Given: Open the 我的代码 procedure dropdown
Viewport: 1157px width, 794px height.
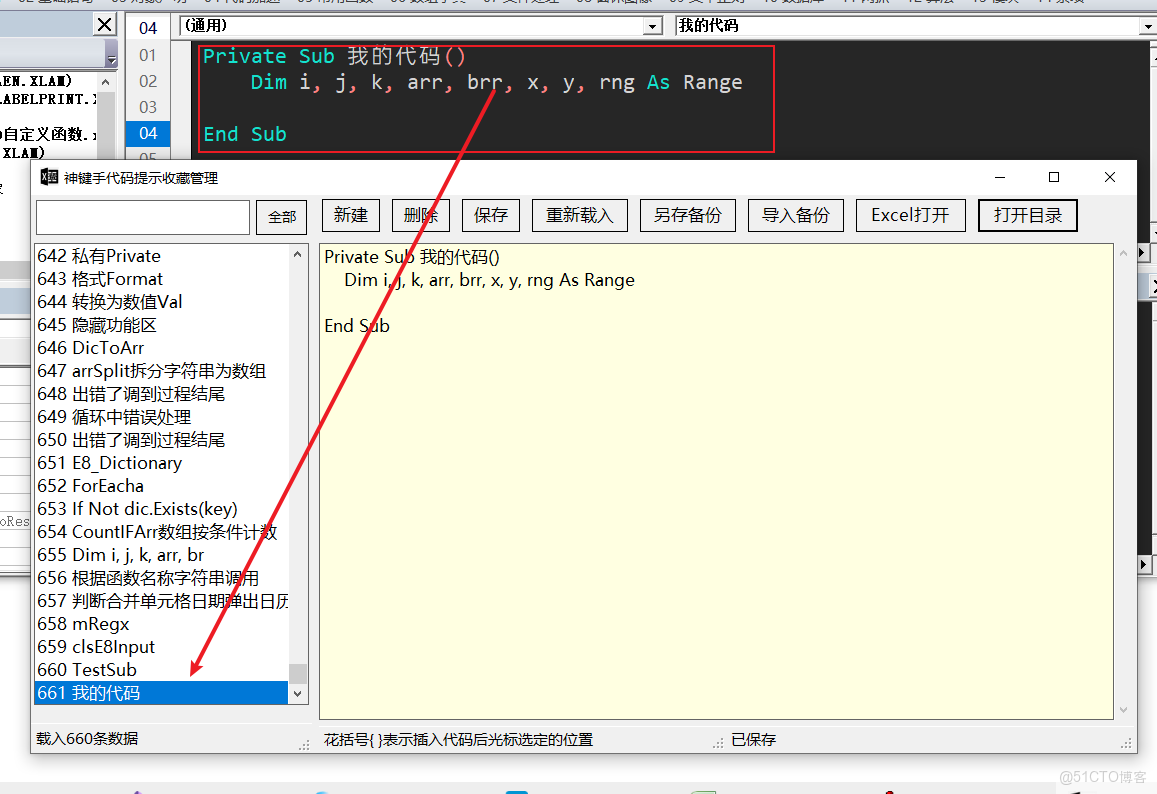Looking at the screenshot, I should point(1148,25).
